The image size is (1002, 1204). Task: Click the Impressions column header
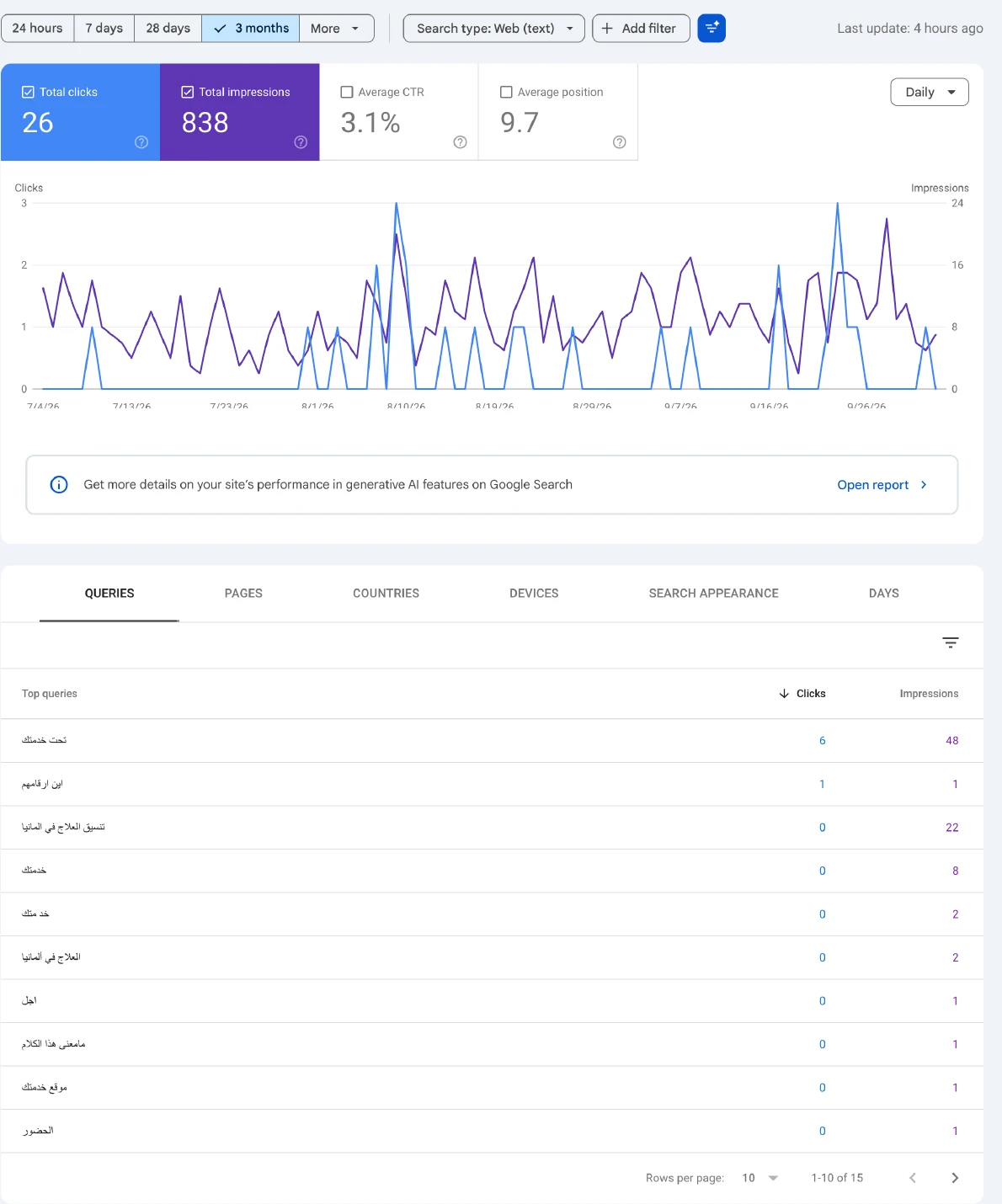(929, 694)
